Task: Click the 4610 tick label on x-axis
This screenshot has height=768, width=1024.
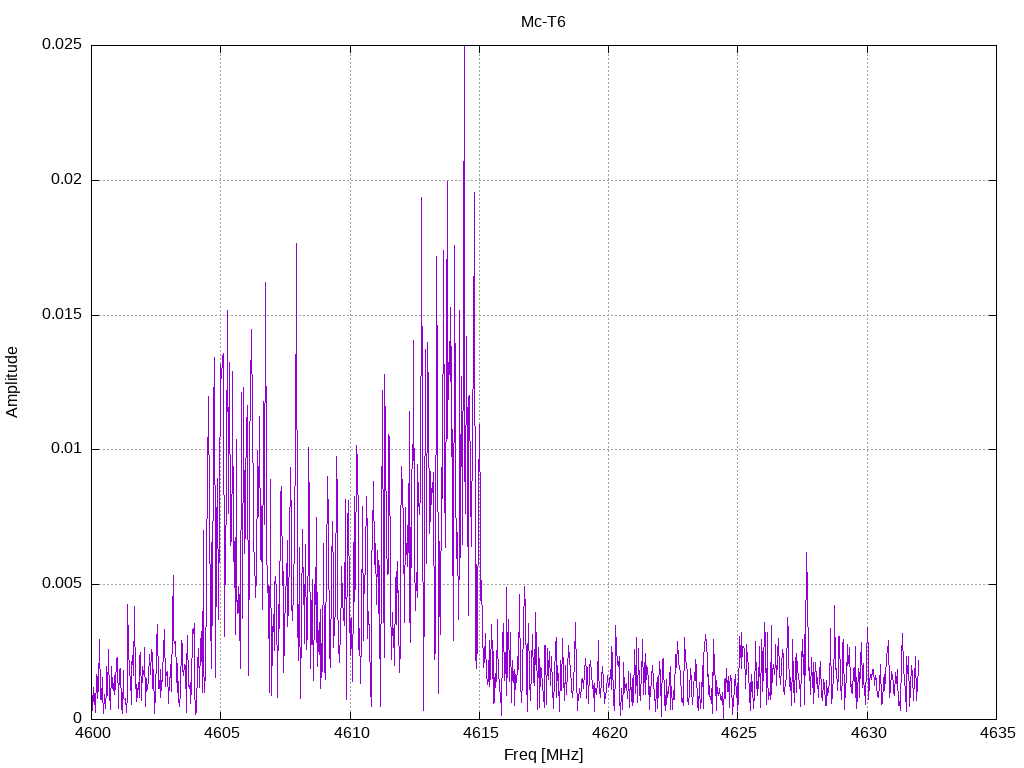Action: click(350, 732)
